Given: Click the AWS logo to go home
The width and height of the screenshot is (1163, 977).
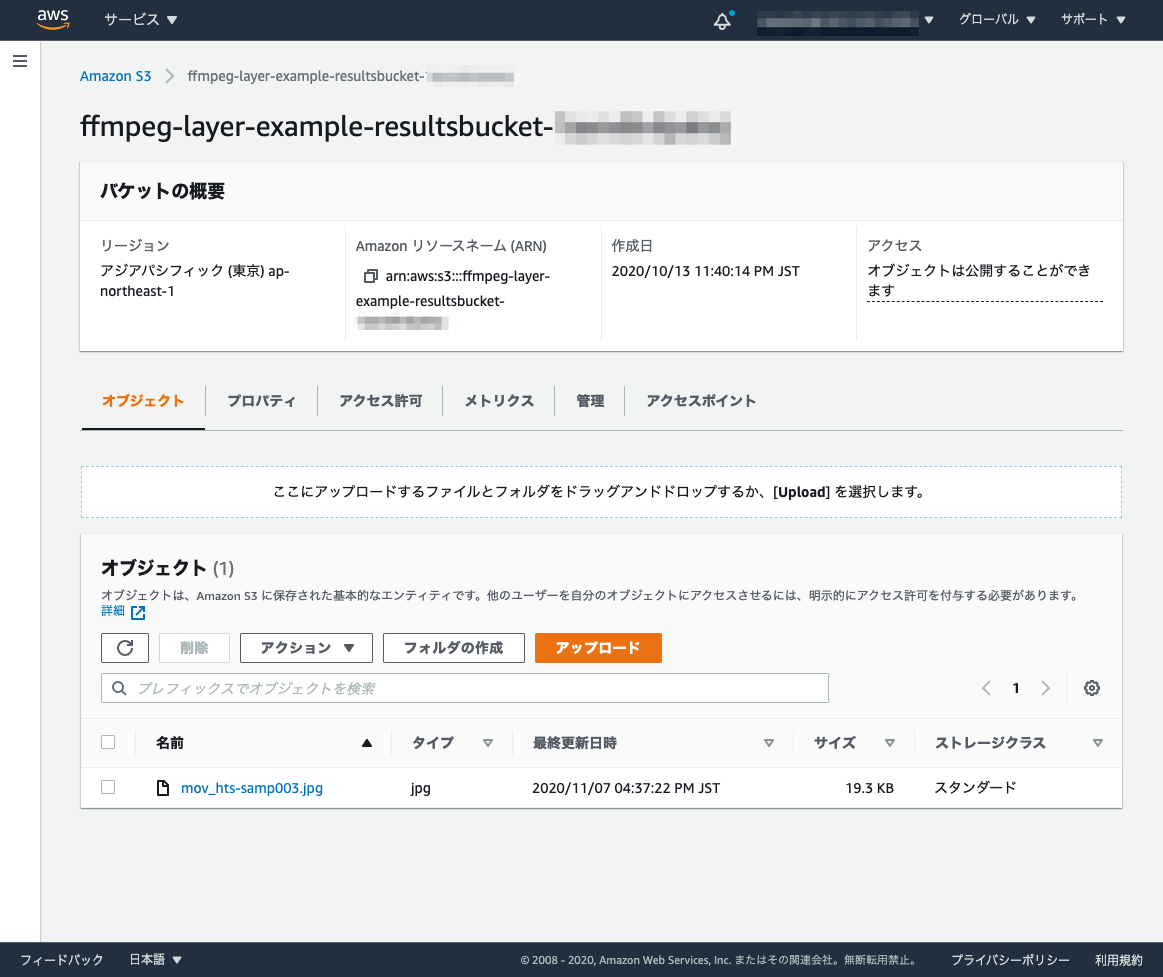Looking at the screenshot, I should (51, 19).
